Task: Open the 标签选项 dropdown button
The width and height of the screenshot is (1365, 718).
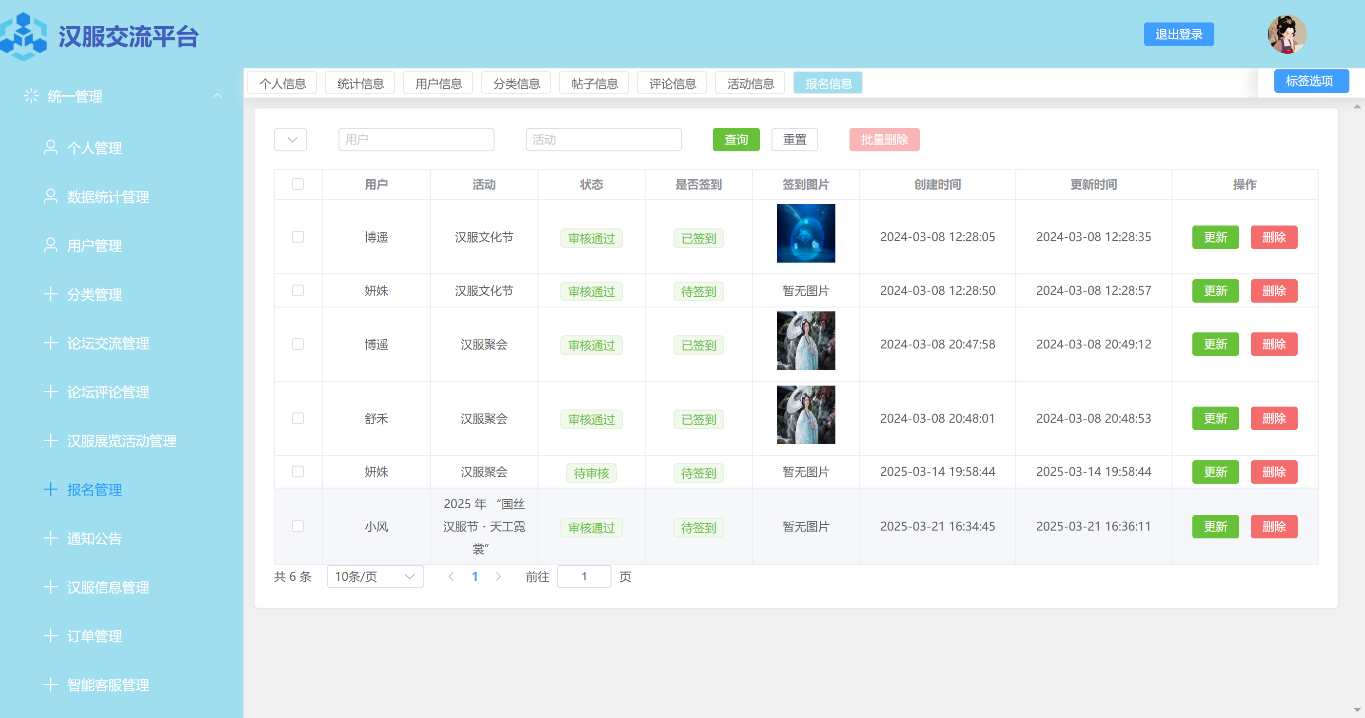Action: 1311,81
